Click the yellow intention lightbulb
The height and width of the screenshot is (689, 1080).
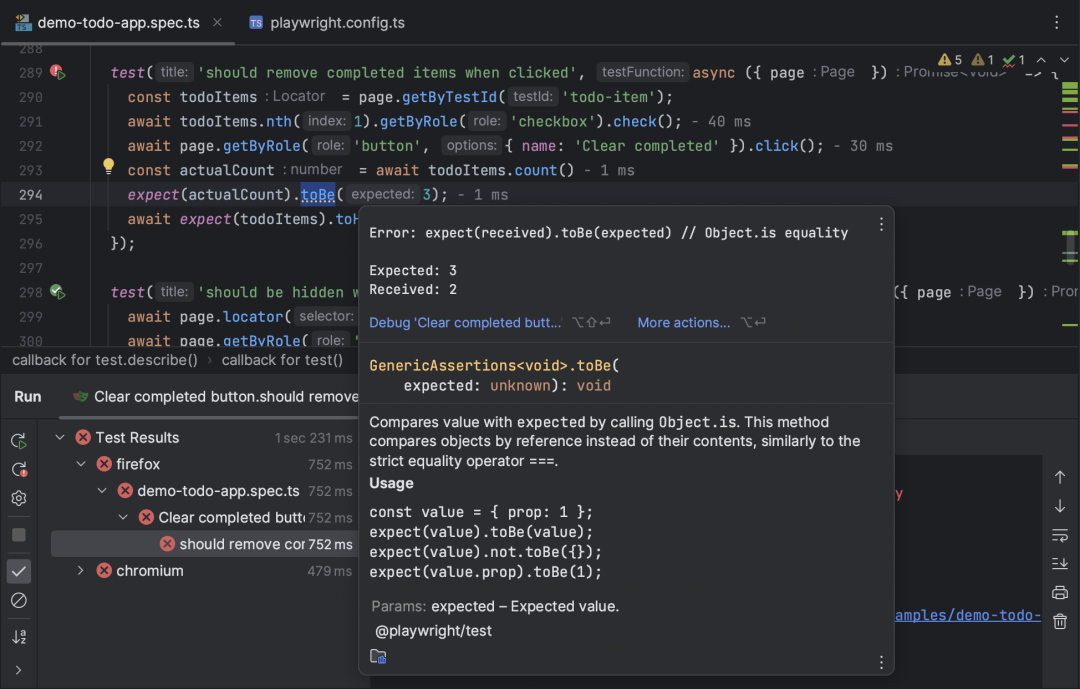[108, 165]
